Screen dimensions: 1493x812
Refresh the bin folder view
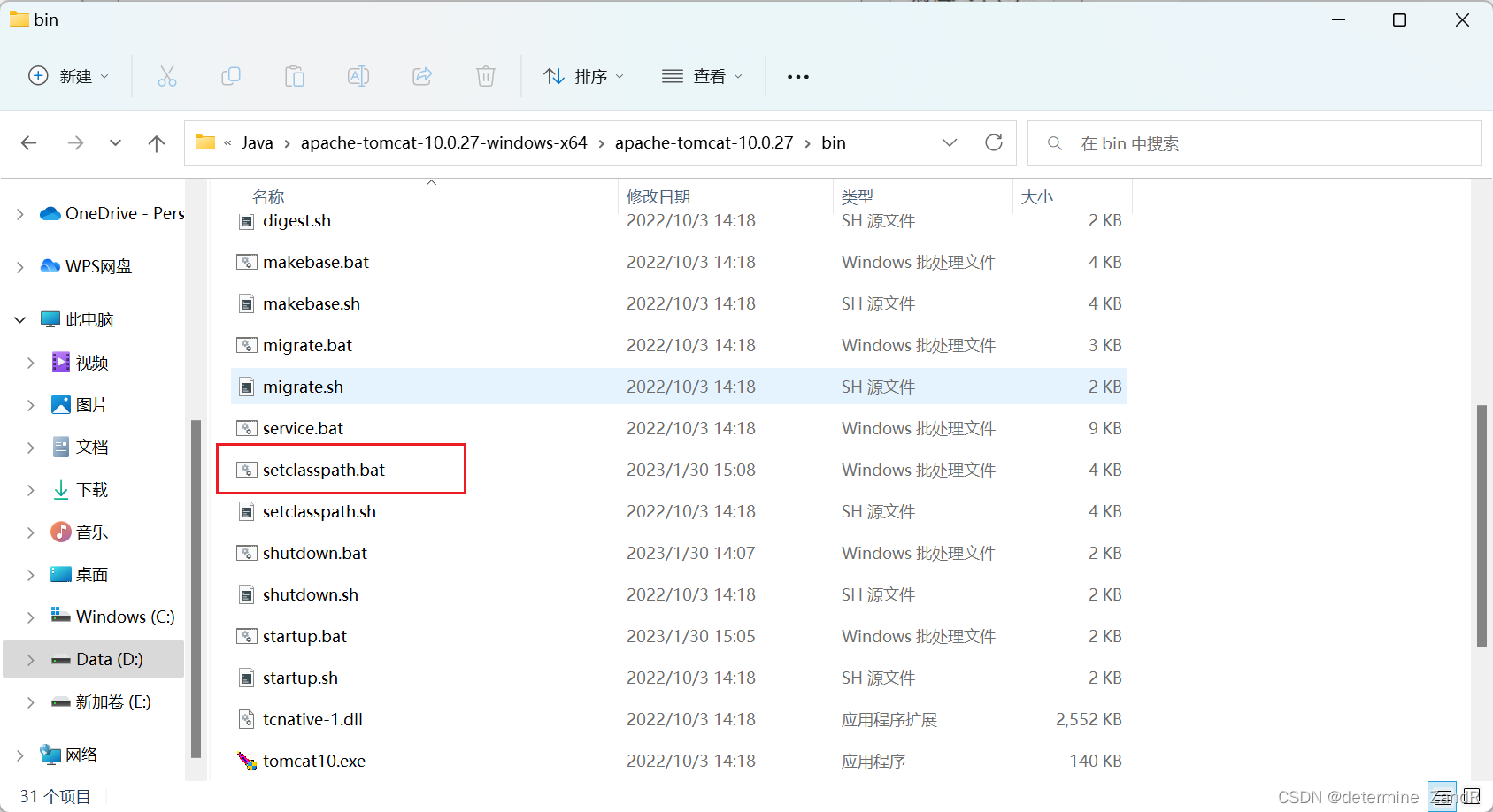(x=994, y=142)
